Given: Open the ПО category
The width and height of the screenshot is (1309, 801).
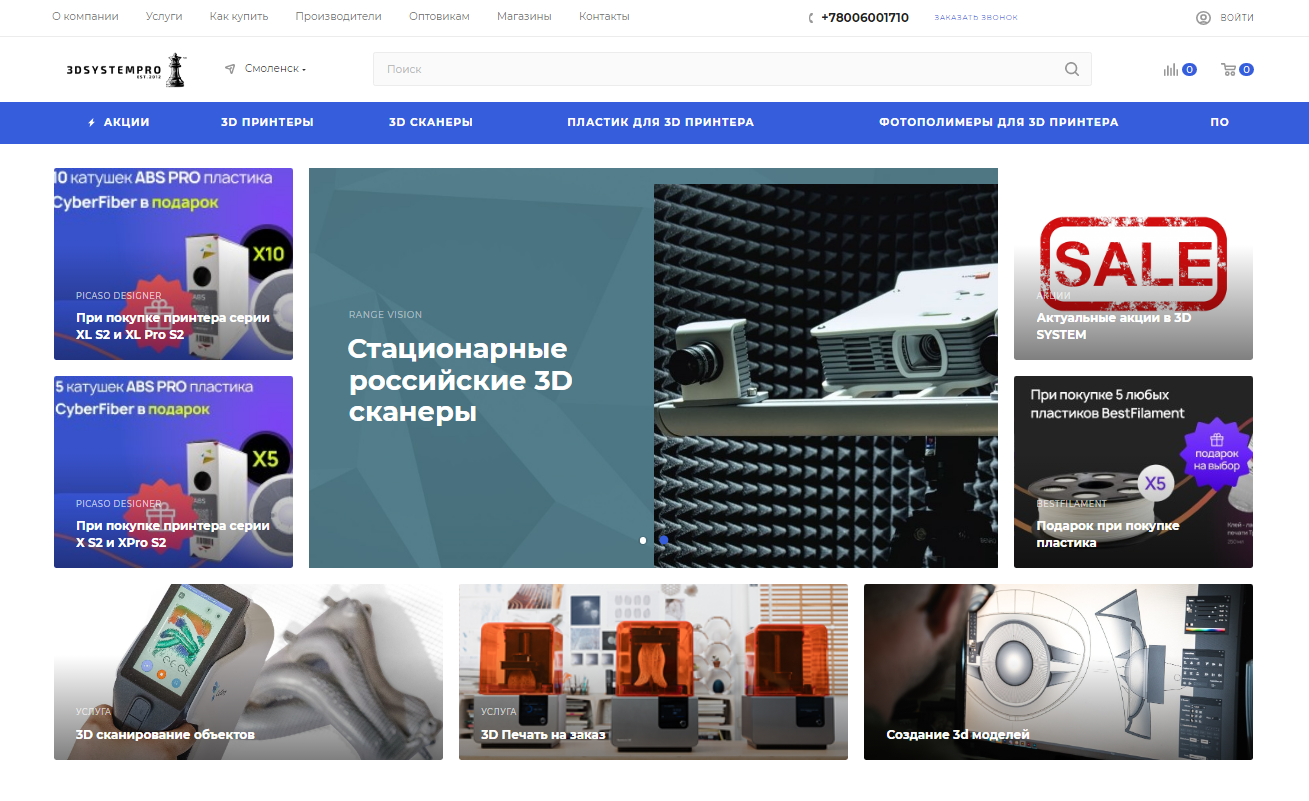Looking at the screenshot, I should pyautogui.click(x=1219, y=122).
